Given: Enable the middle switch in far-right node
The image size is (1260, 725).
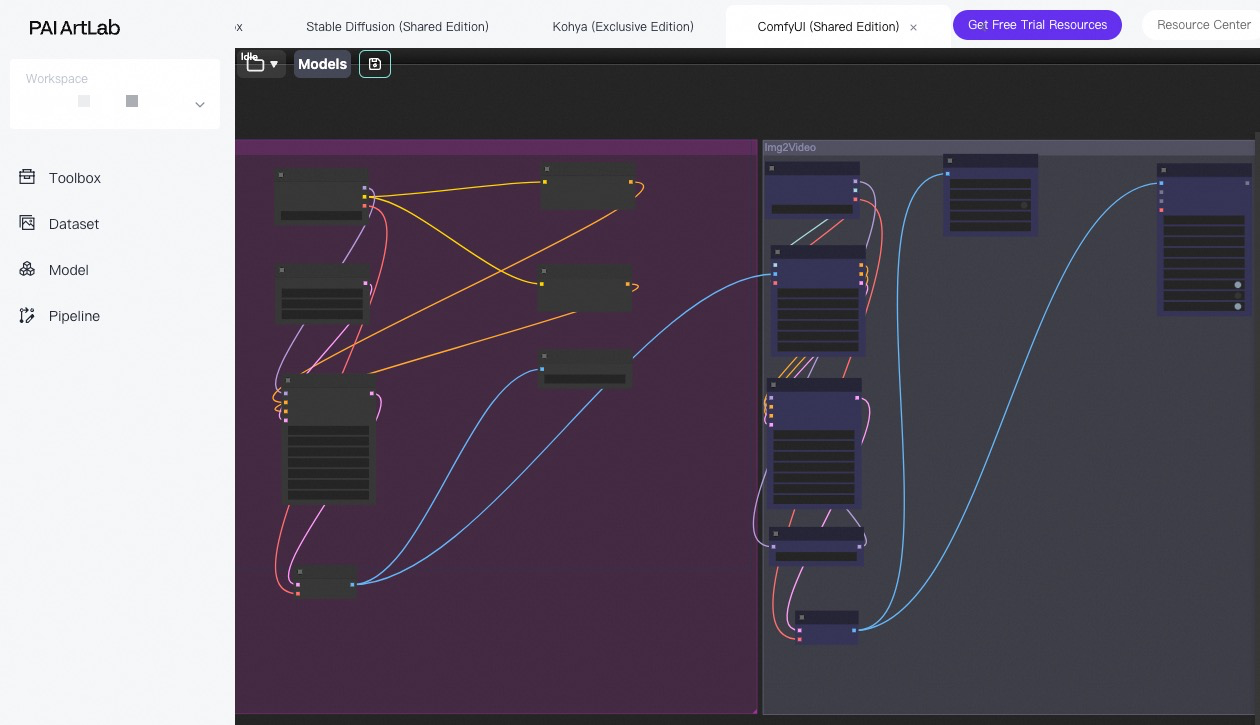Looking at the screenshot, I should (1237, 296).
